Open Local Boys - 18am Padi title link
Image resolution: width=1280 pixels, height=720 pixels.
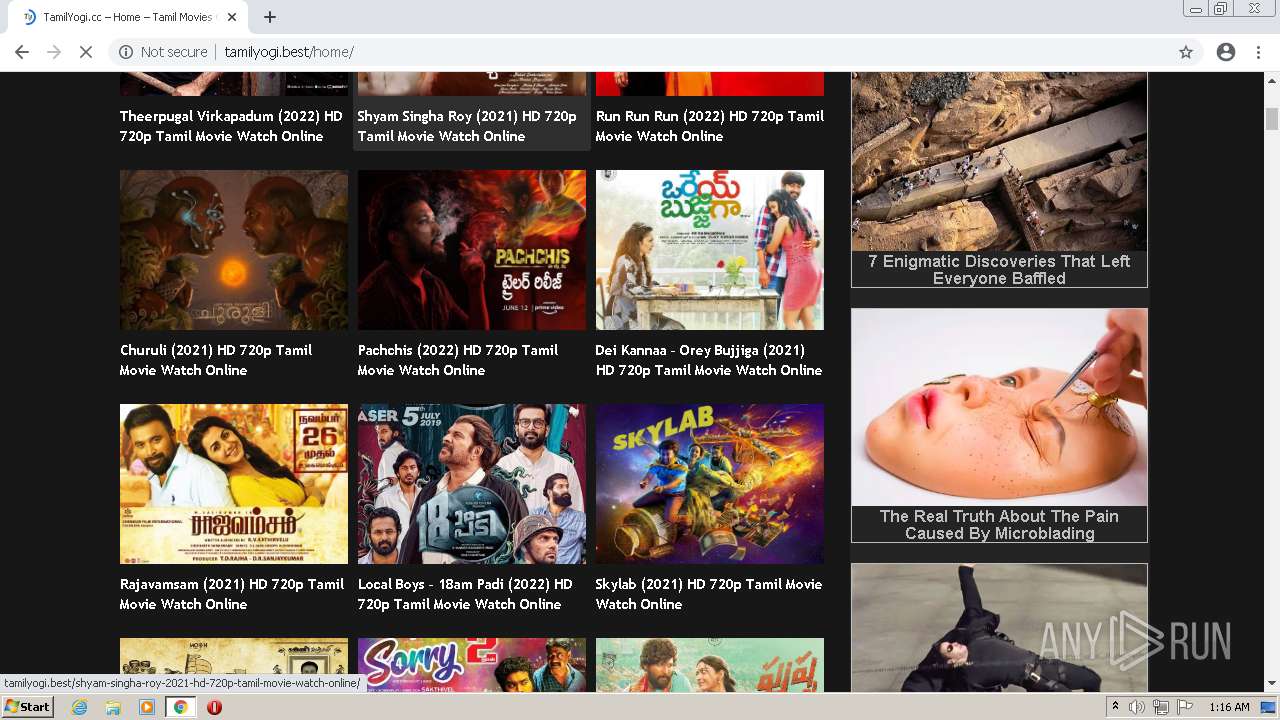tap(465, 594)
